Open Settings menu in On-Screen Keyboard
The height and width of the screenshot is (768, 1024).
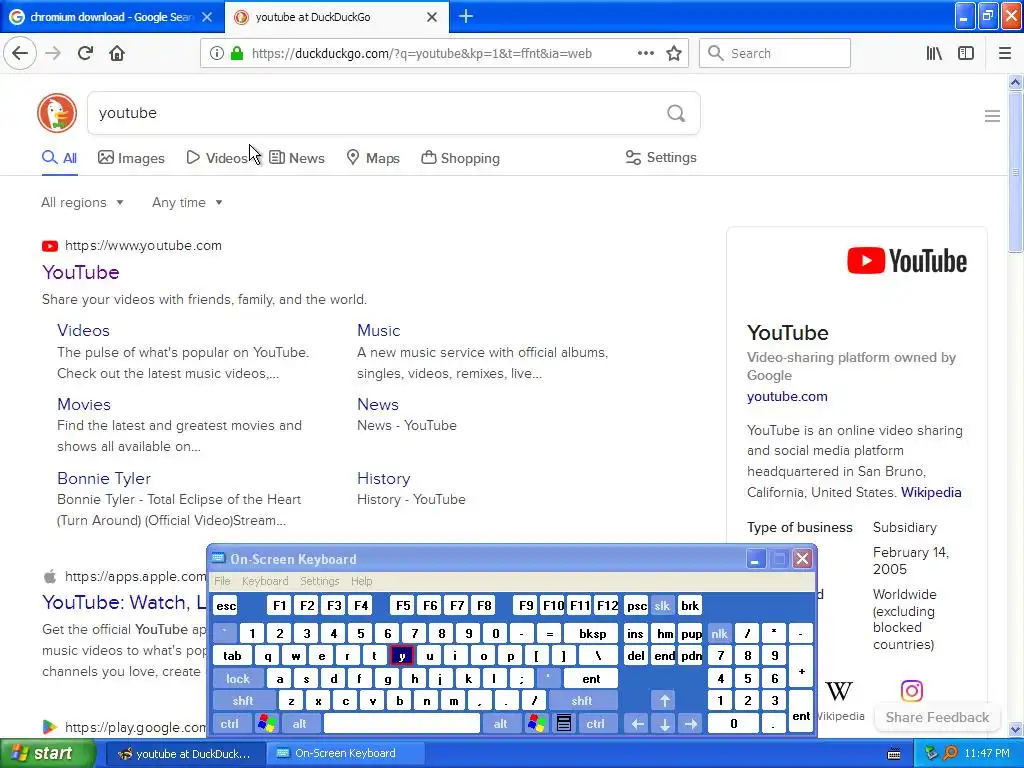pos(319,581)
